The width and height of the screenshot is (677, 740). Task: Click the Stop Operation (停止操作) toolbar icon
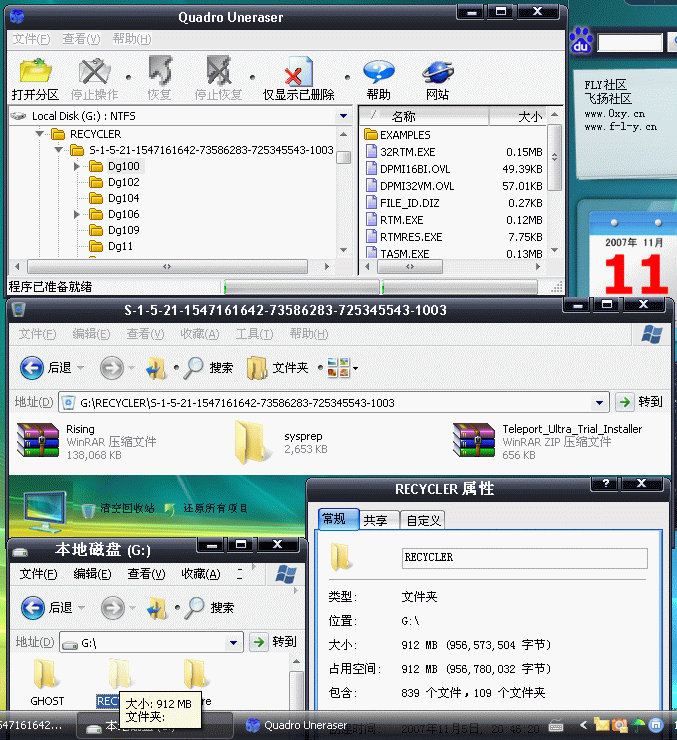pos(94,71)
